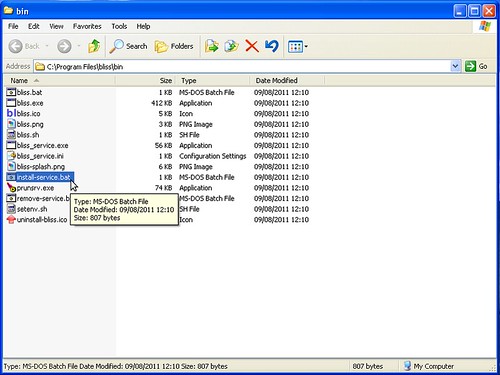The width and height of the screenshot is (500, 375).
Task: Select the prunsrv.exe file icon
Action: 11,188
